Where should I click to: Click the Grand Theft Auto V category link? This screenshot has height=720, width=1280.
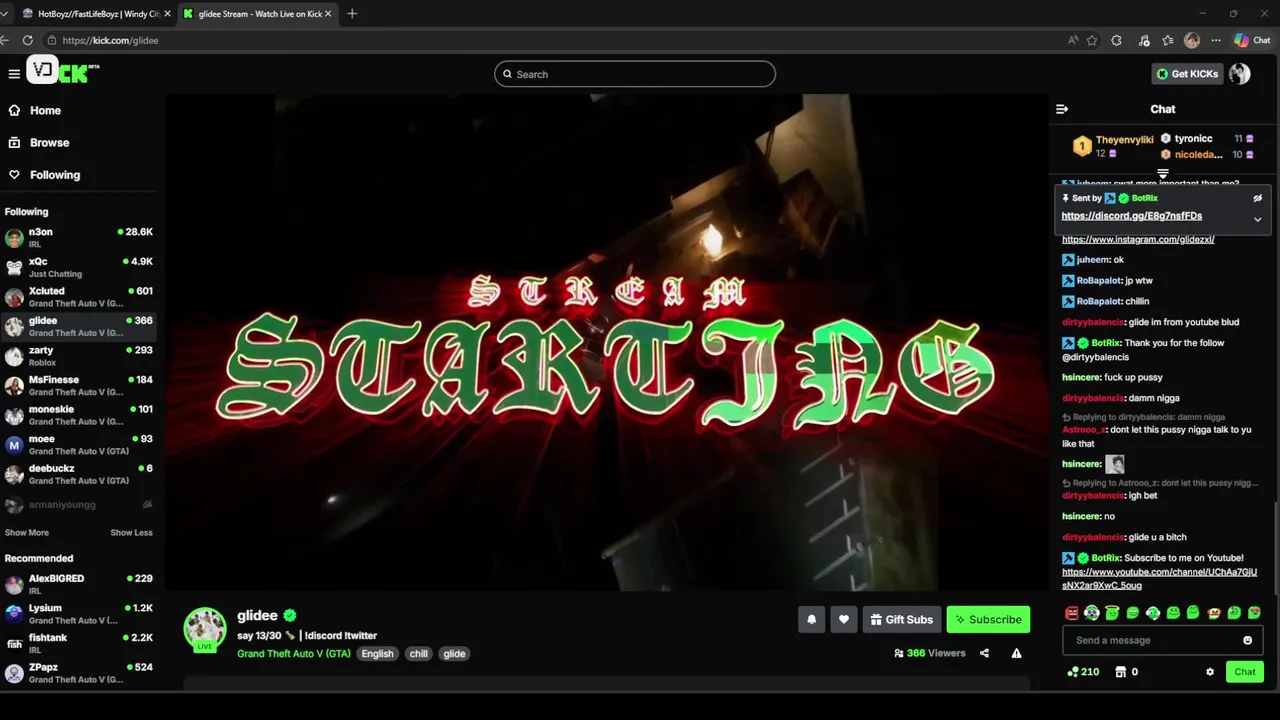294,654
